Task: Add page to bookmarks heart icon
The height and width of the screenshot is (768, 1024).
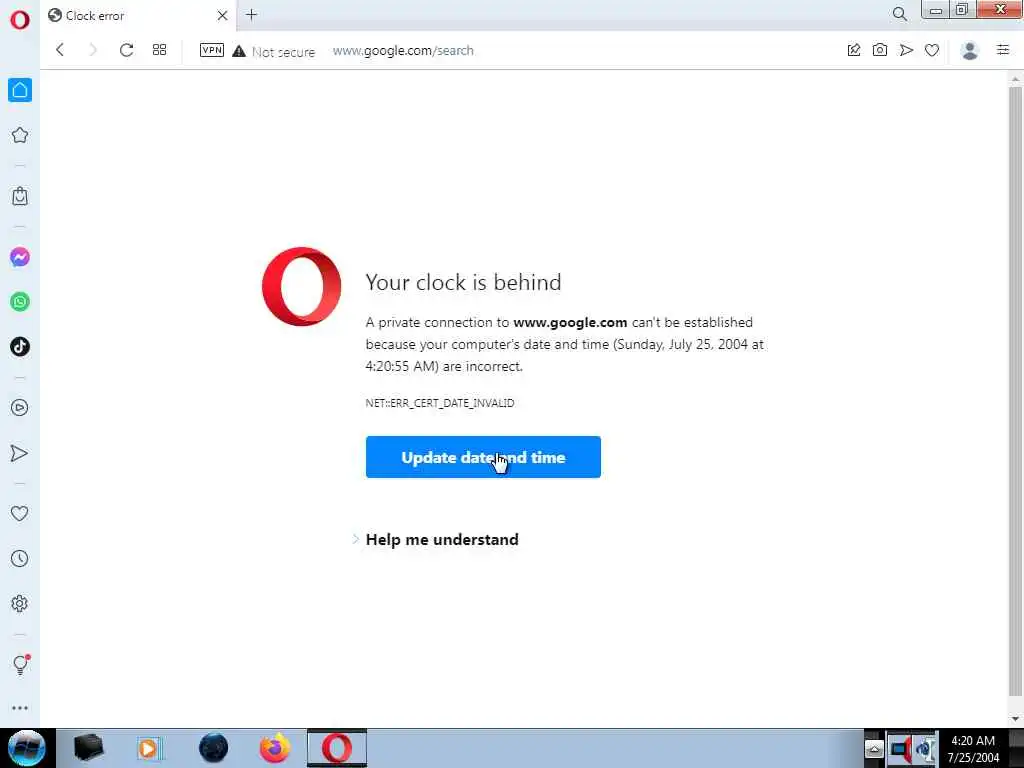Action: click(x=932, y=50)
